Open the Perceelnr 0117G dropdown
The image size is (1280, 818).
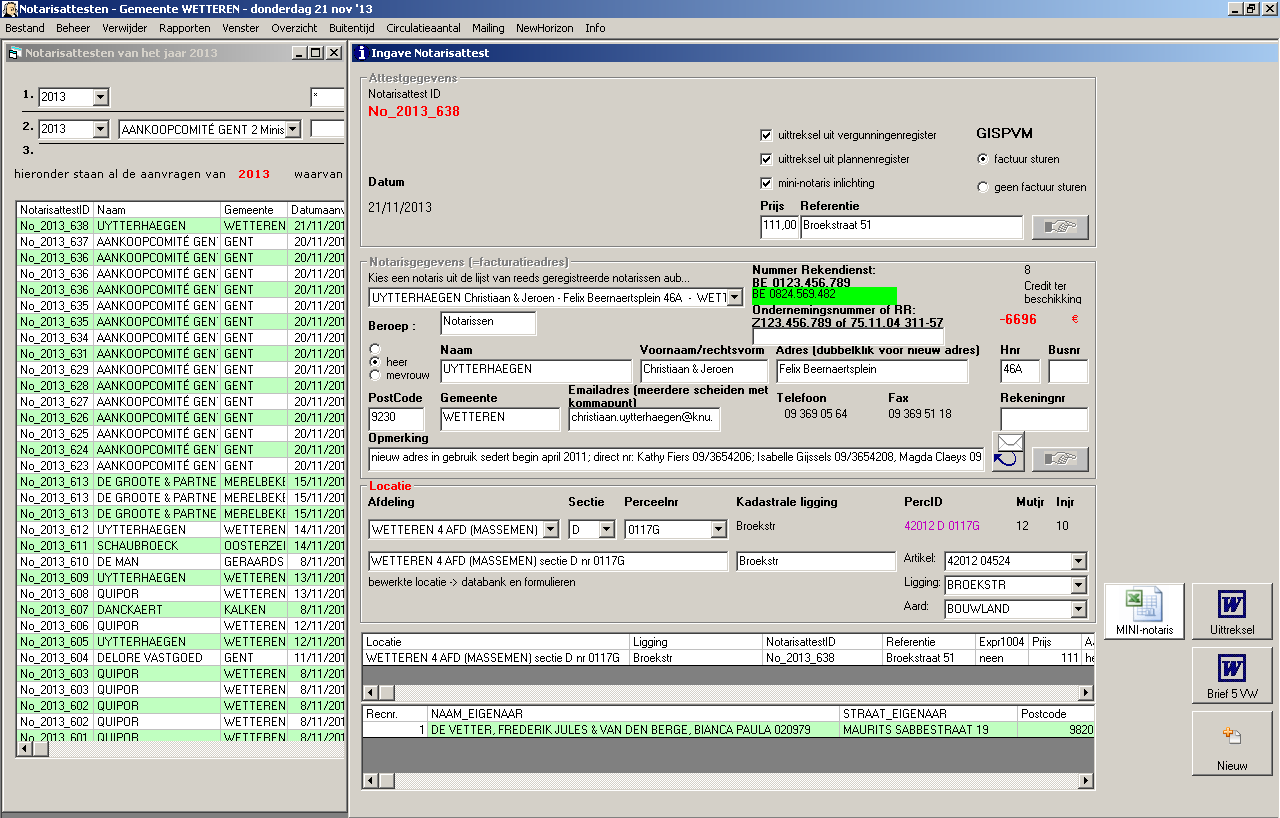pos(718,529)
